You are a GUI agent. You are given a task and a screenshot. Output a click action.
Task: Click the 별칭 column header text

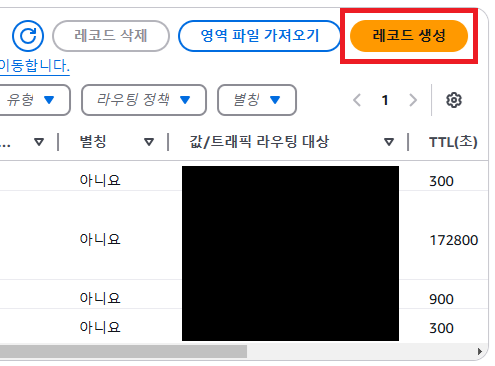click(93, 142)
